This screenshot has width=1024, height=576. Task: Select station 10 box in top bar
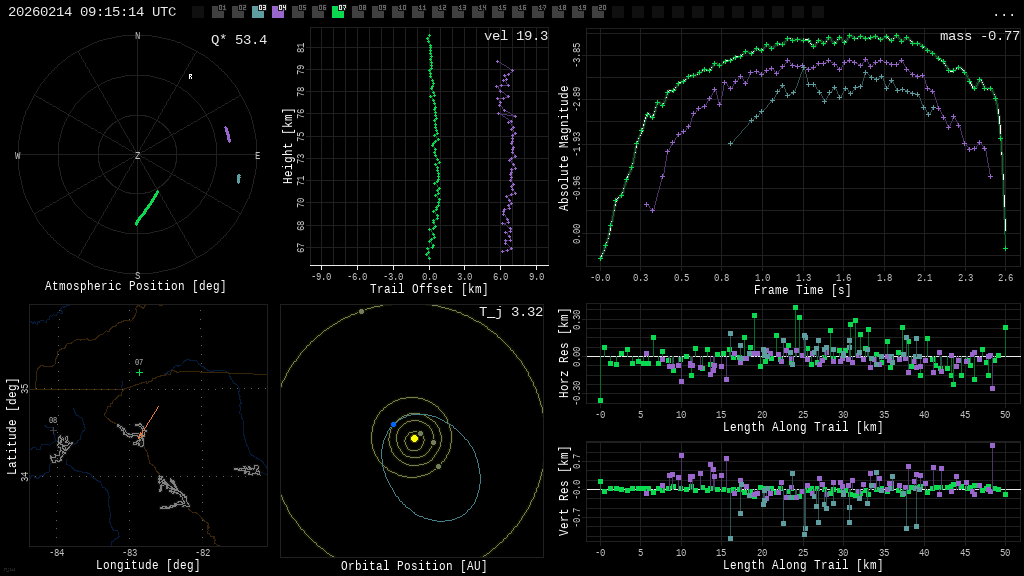pos(398,12)
